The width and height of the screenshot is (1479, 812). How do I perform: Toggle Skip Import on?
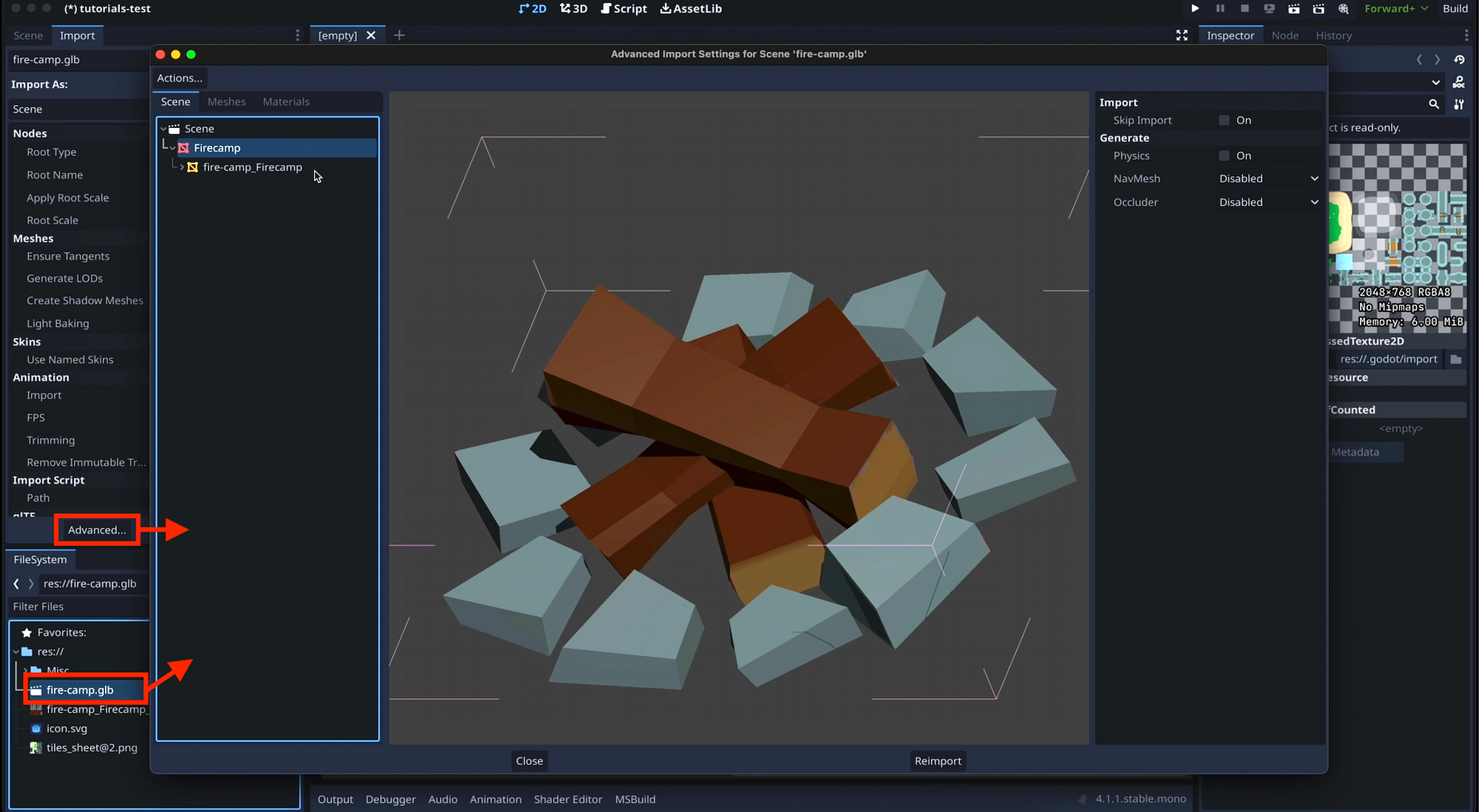click(1224, 120)
